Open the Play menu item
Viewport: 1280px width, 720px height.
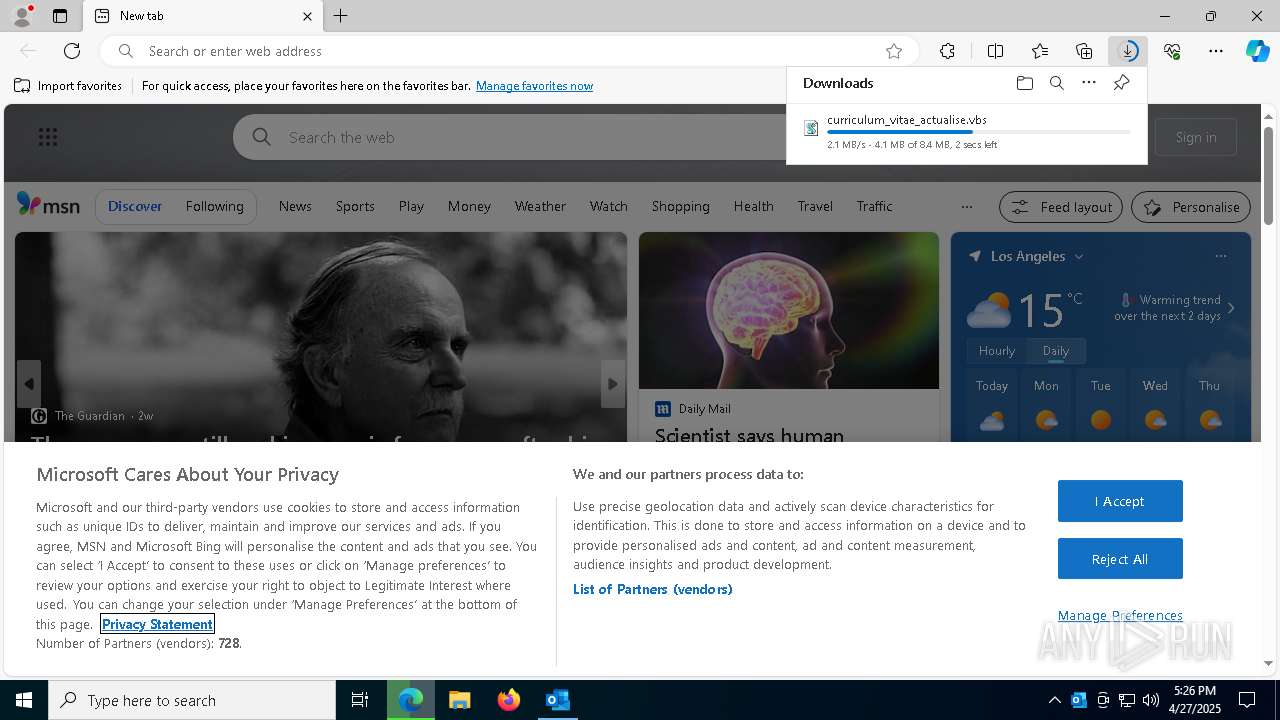tap(411, 206)
